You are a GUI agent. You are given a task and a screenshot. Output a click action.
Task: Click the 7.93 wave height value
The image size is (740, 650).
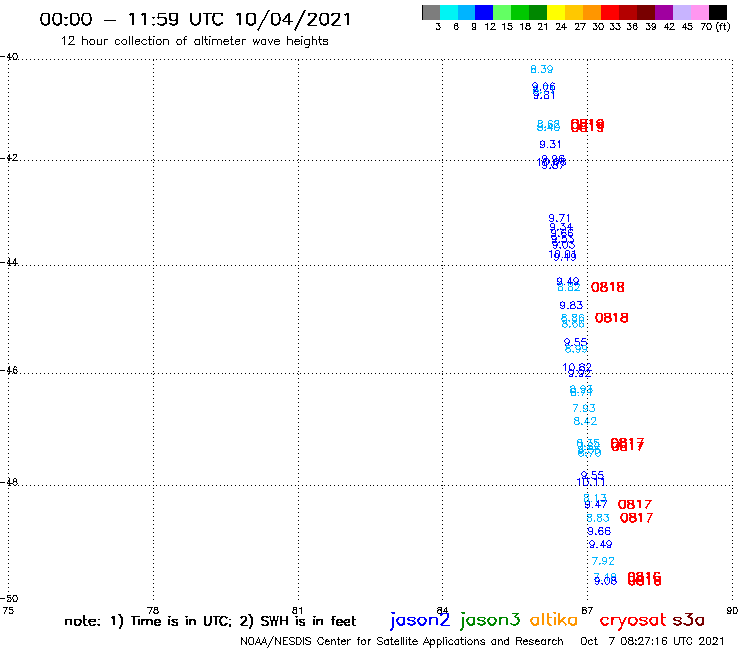584,408
